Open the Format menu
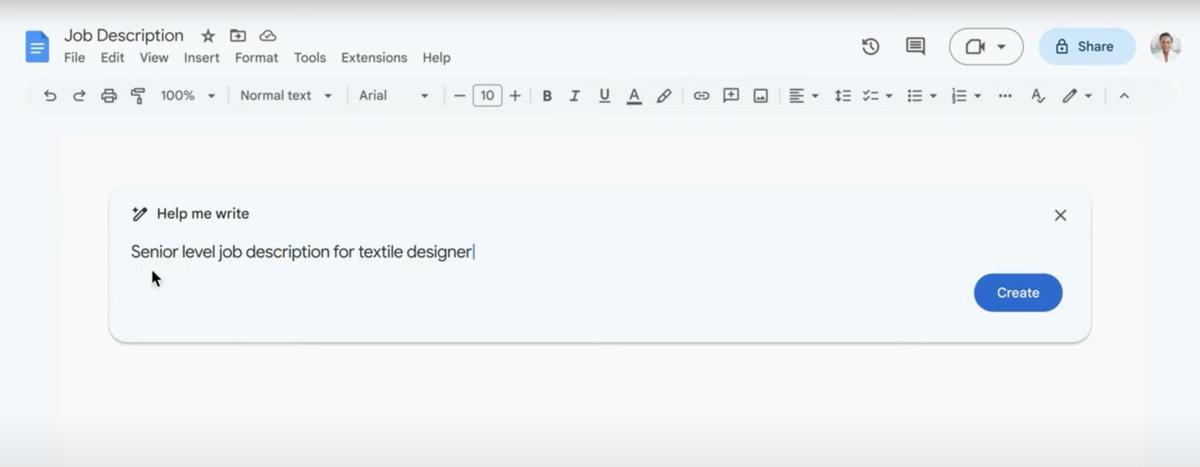Image resolution: width=1200 pixels, height=467 pixels. (x=256, y=58)
